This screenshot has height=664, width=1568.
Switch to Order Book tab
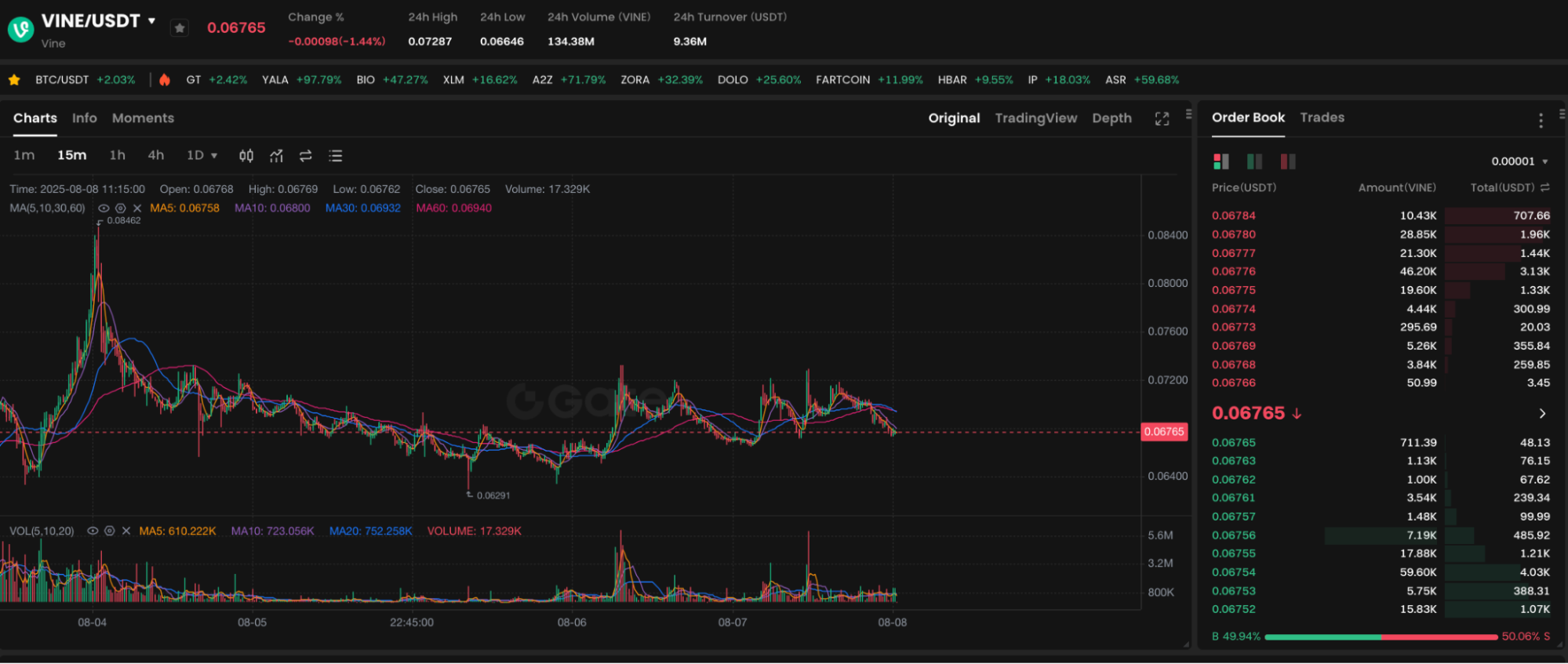pos(1248,118)
